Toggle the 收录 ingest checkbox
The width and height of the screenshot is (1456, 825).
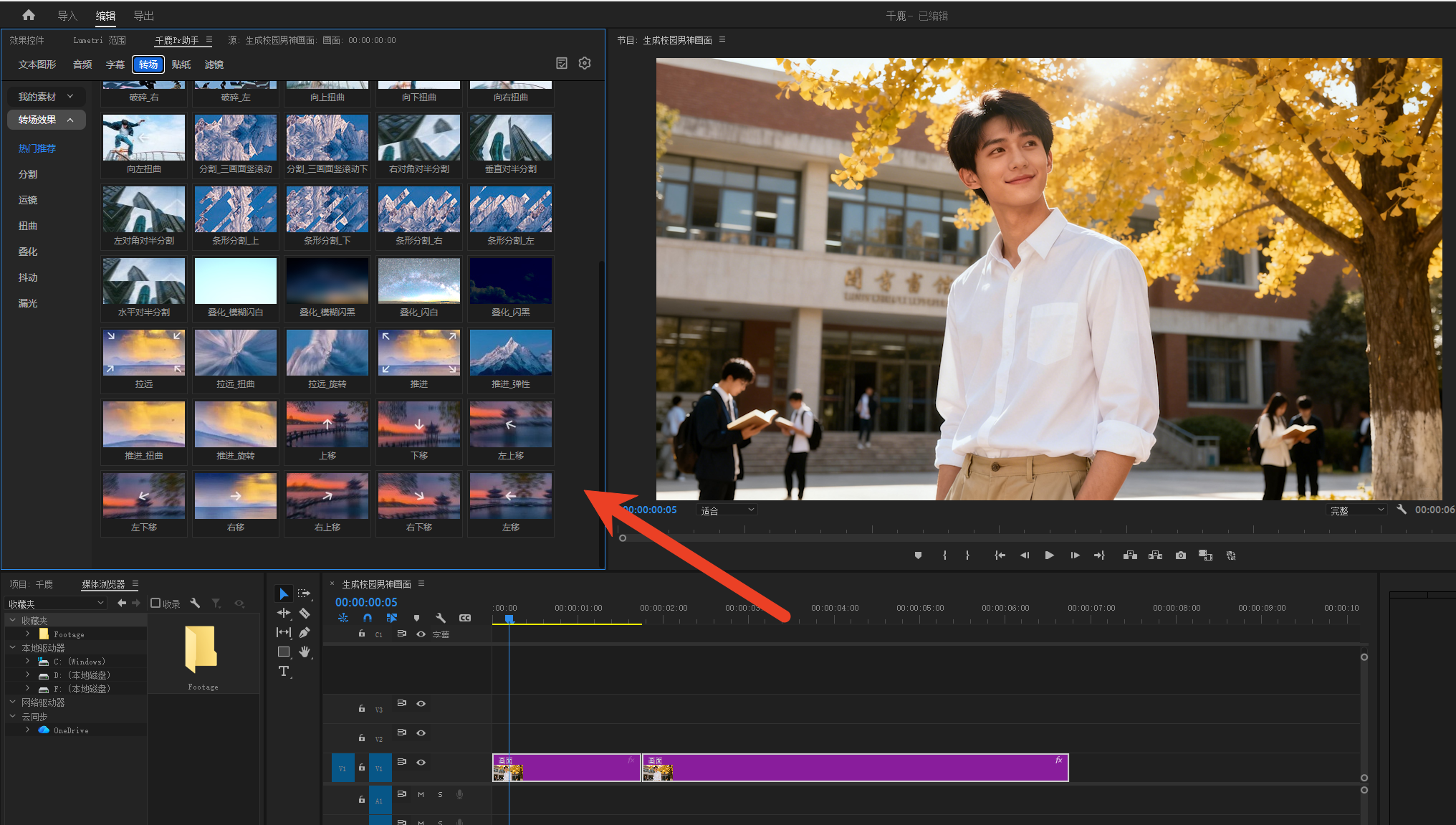click(x=155, y=604)
